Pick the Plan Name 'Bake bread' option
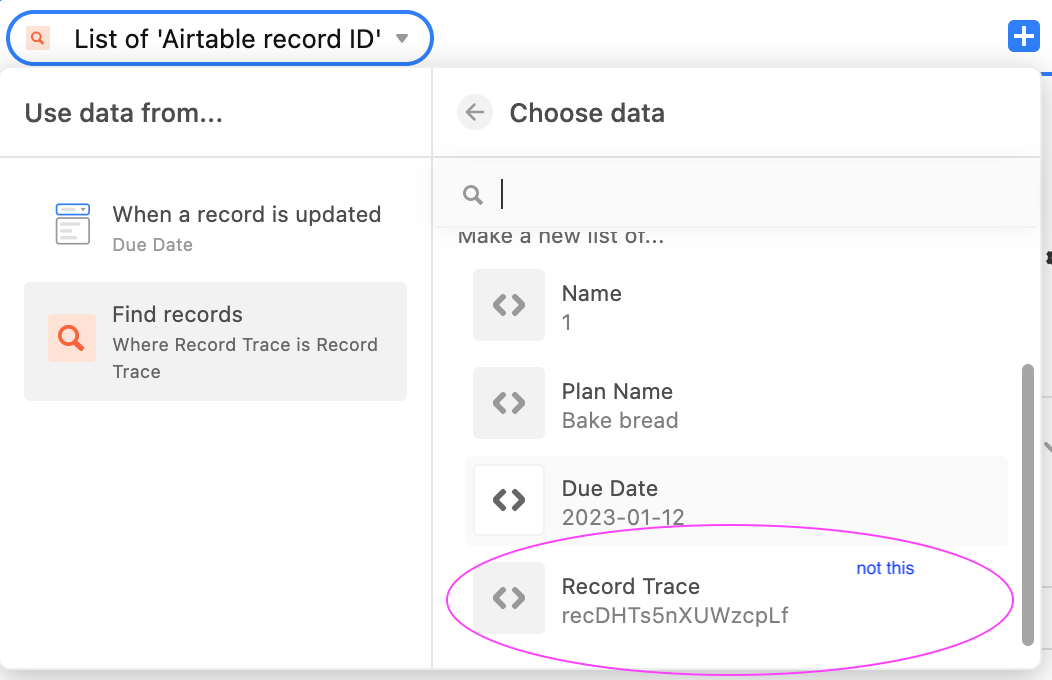The width and height of the screenshot is (1052, 680). pyautogui.click(x=736, y=404)
